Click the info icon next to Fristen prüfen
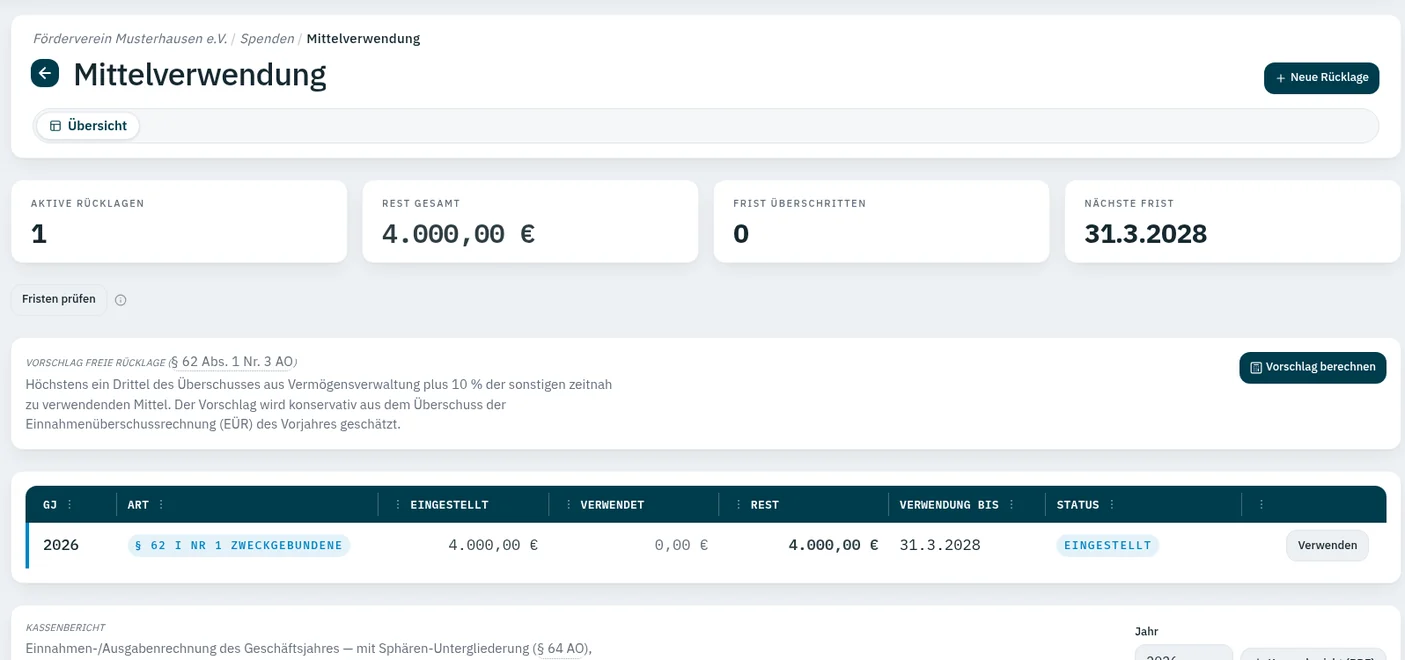Screen dimensions: 1405x660 click(x=121, y=300)
